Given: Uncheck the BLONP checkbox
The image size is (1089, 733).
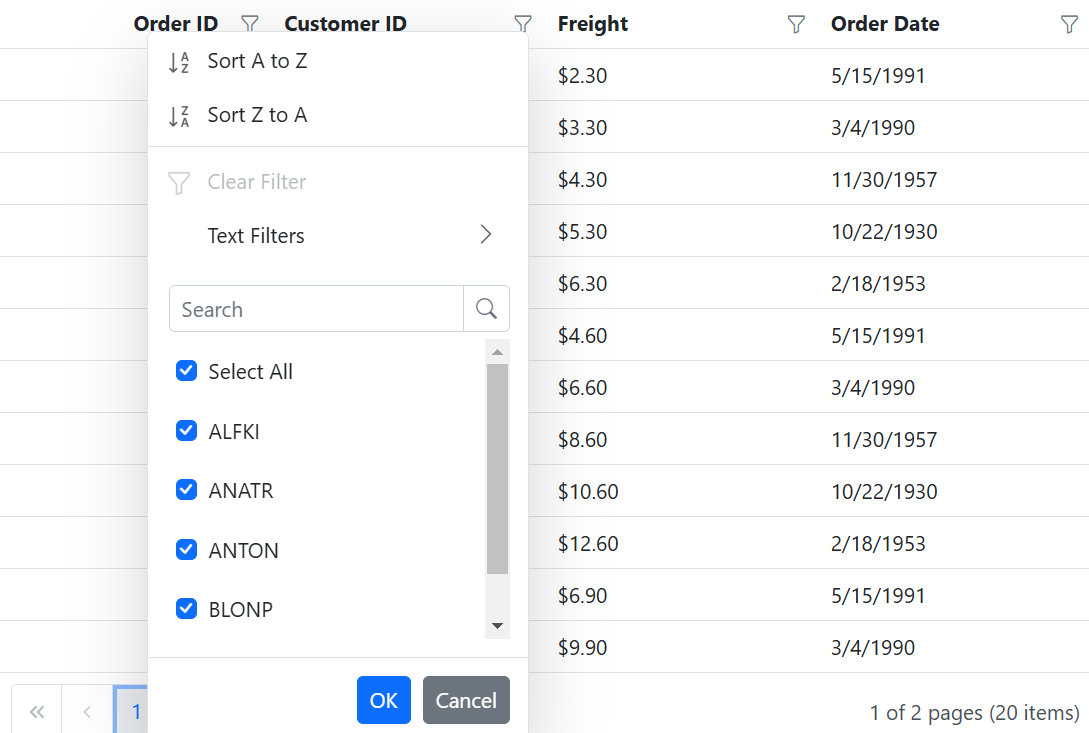Looking at the screenshot, I should pos(186,609).
